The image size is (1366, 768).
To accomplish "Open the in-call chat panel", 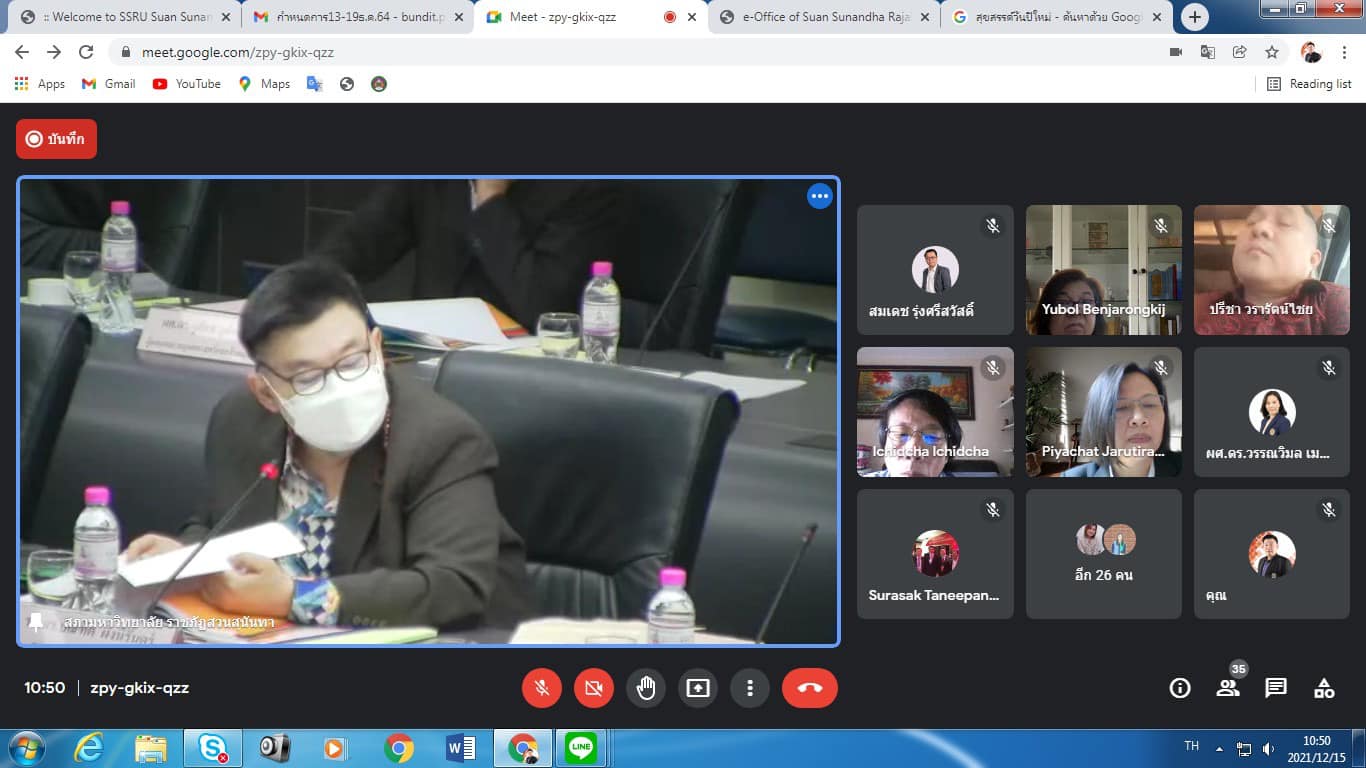I will 1276,688.
